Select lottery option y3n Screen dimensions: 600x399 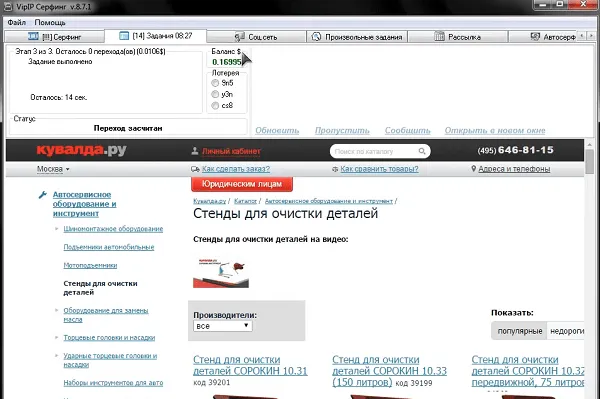(x=215, y=94)
